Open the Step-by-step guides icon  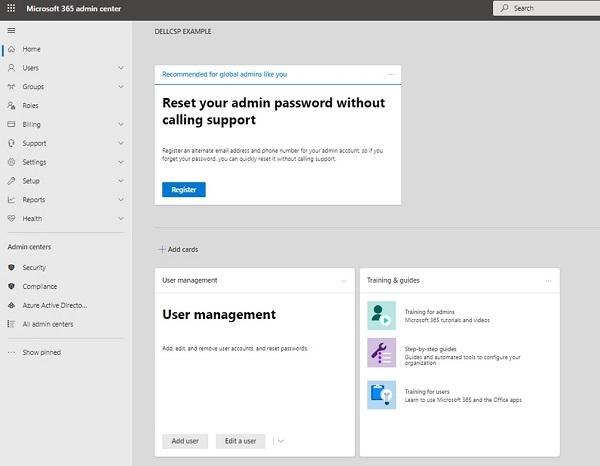click(x=381, y=352)
